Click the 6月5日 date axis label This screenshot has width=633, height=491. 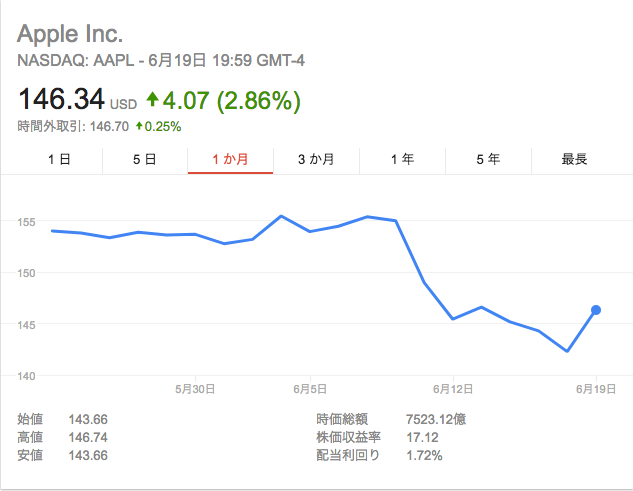pyautogui.click(x=310, y=389)
